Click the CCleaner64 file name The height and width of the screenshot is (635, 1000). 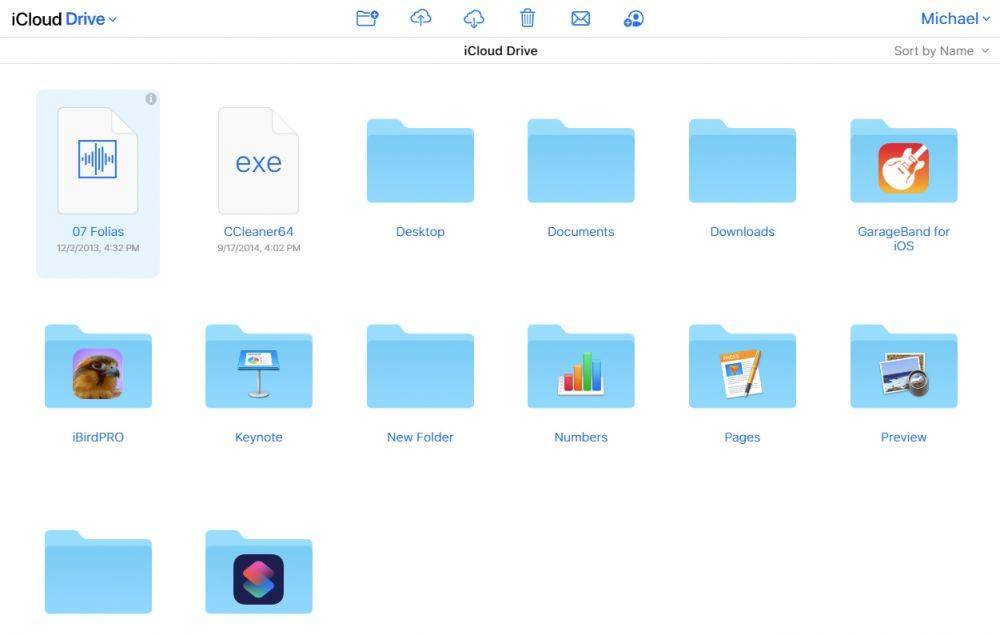[258, 231]
